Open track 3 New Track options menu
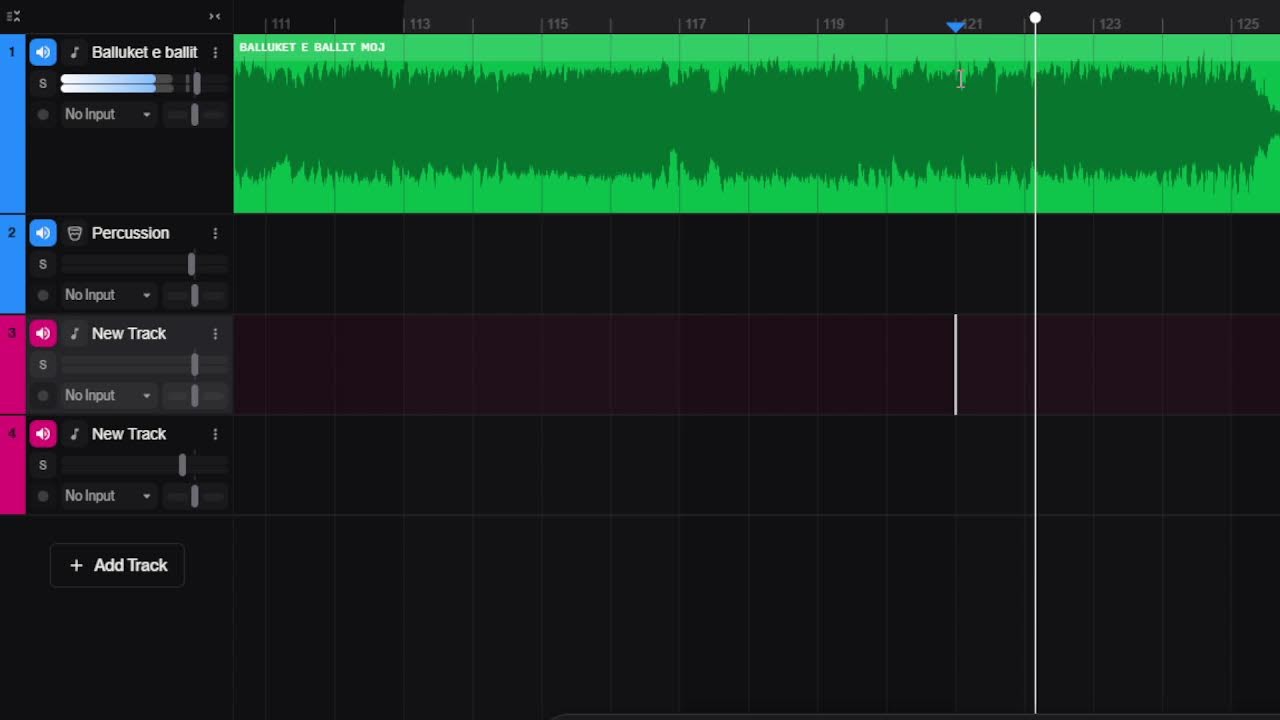This screenshot has width=1280, height=720. pos(215,334)
